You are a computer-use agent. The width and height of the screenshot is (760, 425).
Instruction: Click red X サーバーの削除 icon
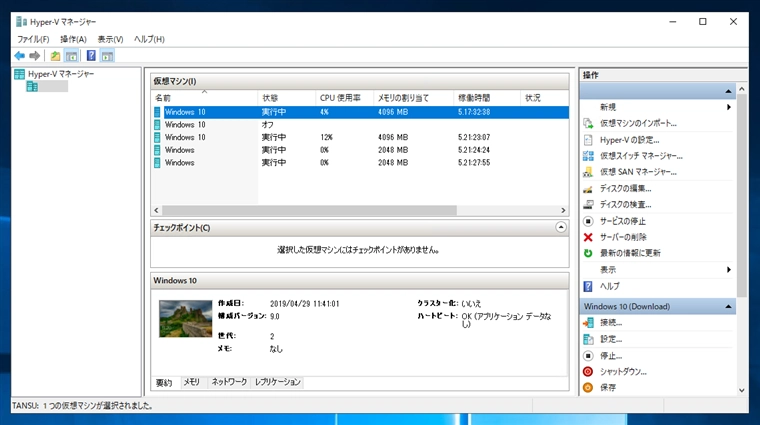tap(588, 237)
